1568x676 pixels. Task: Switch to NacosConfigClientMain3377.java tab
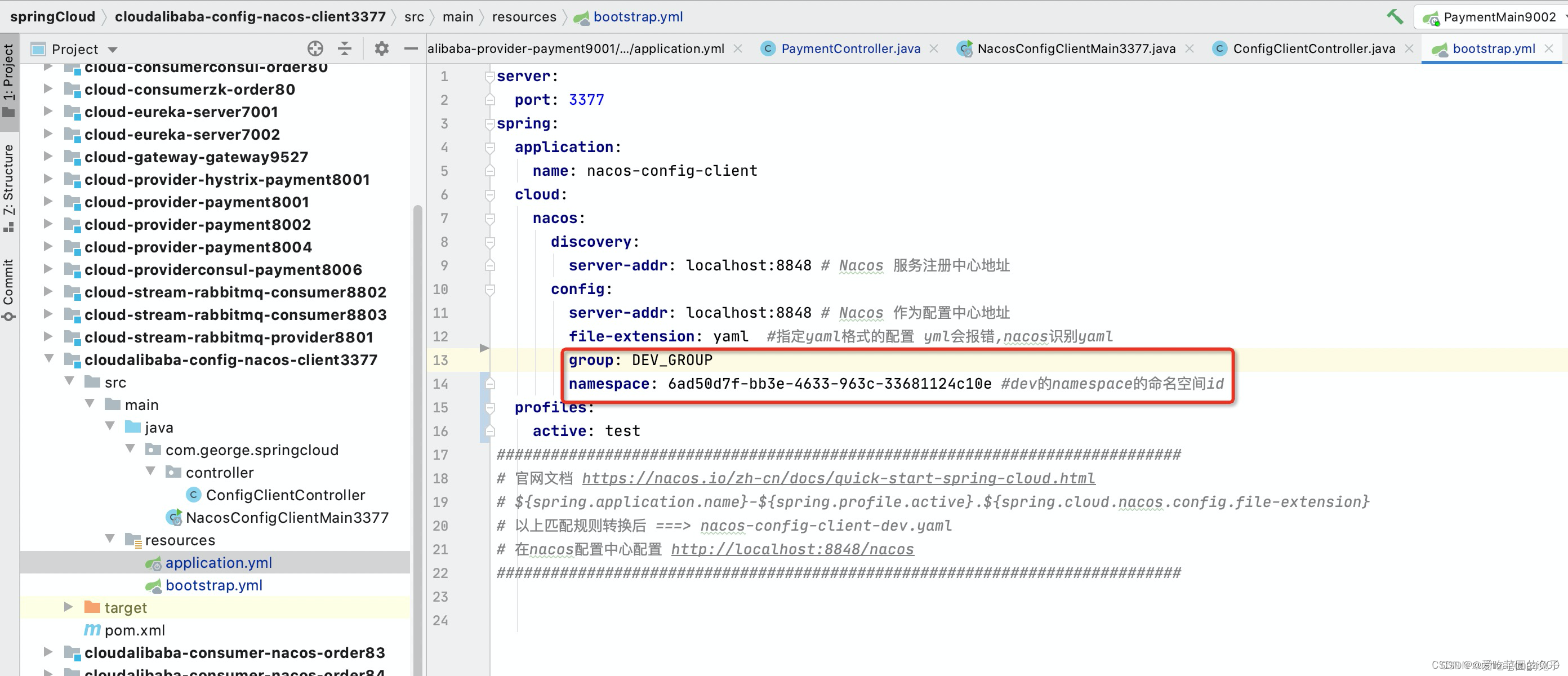point(1076,48)
